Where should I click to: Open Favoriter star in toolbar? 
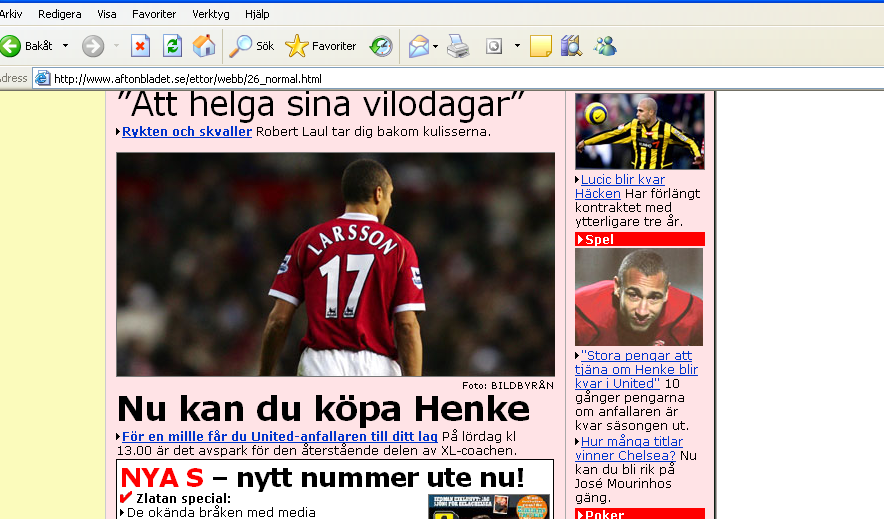pyautogui.click(x=321, y=46)
